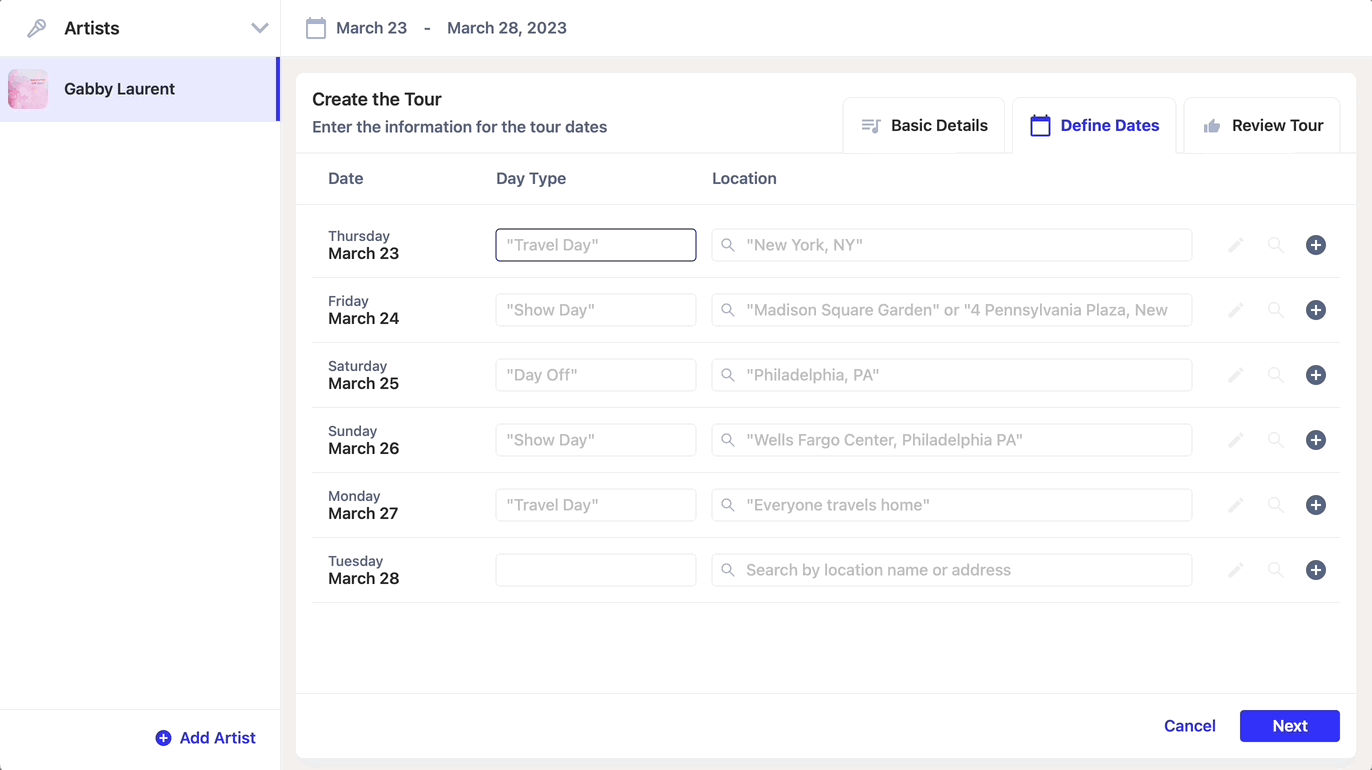Click the Gabby Laurent artist thumbnail
The width and height of the screenshot is (1372, 770).
28,89
